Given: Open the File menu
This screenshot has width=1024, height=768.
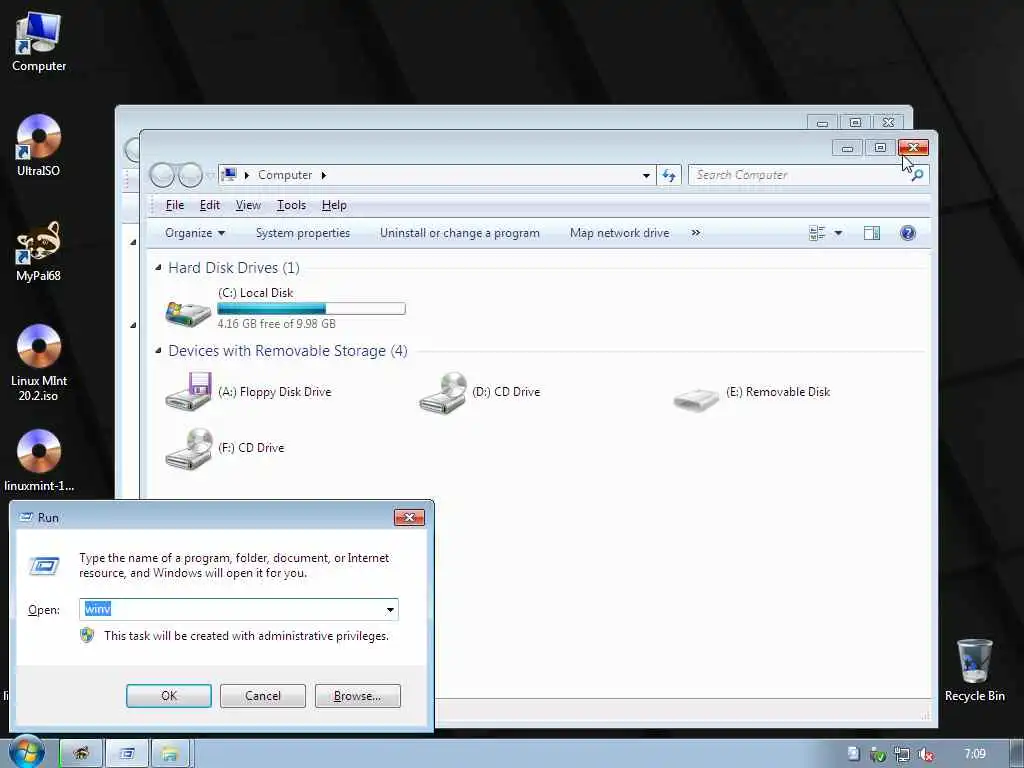Looking at the screenshot, I should tap(174, 205).
